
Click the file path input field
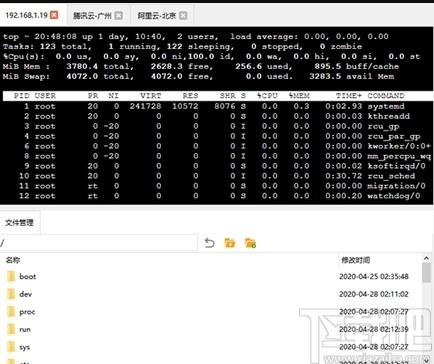(x=99, y=243)
